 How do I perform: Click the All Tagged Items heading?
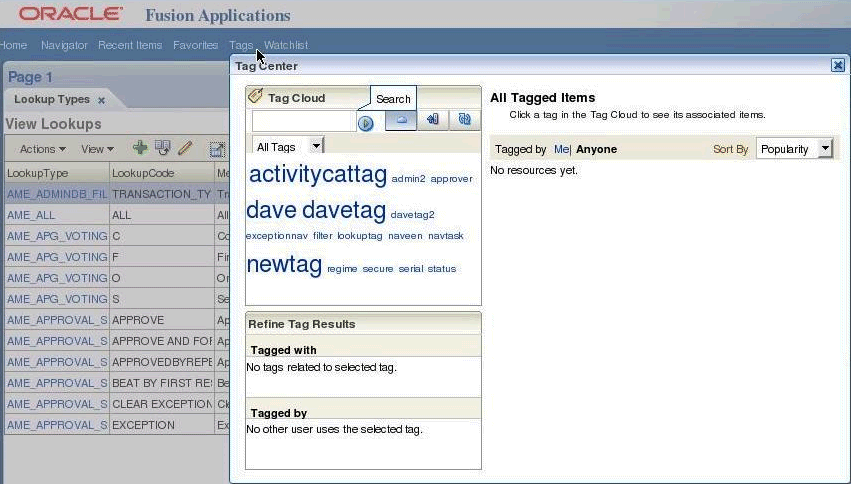pyautogui.click(x=543, y=98)
